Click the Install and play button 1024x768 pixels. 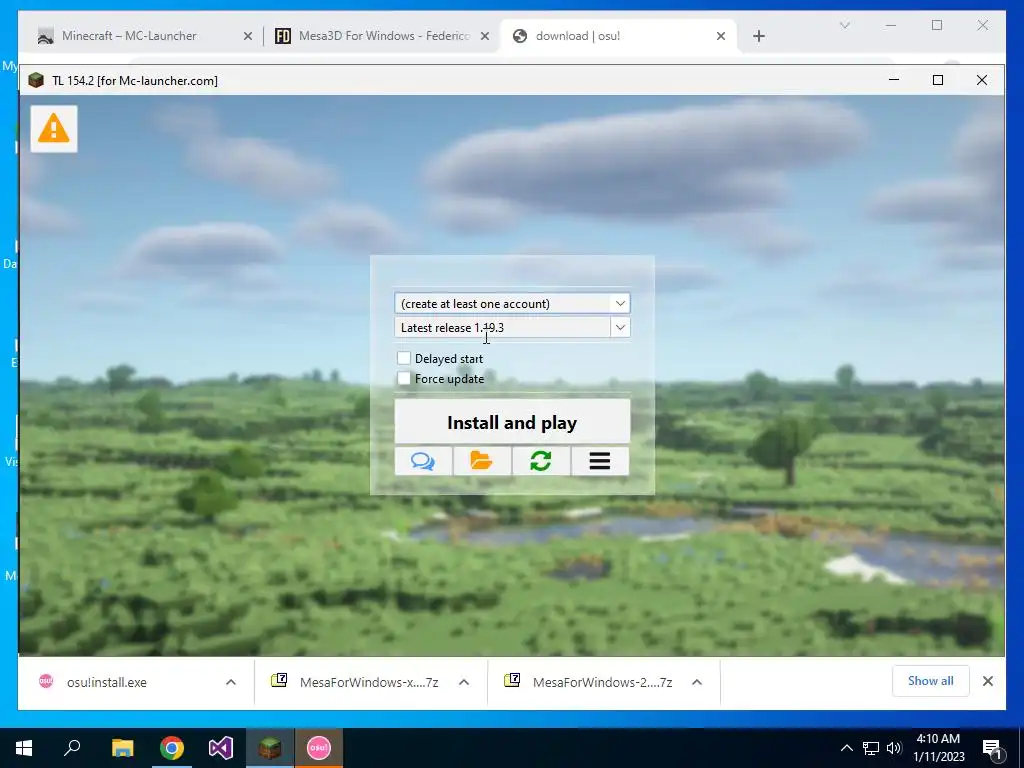(512, 423)
